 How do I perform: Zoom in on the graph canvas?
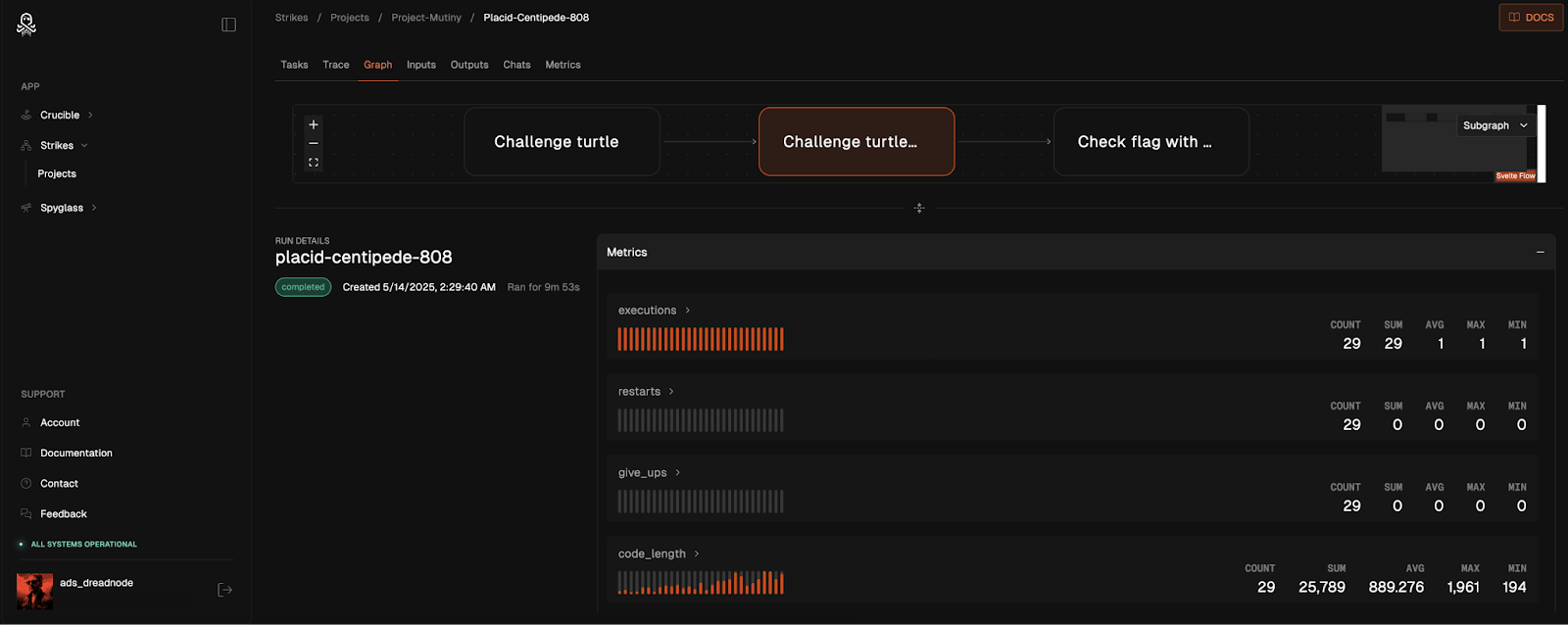(314, 124)
